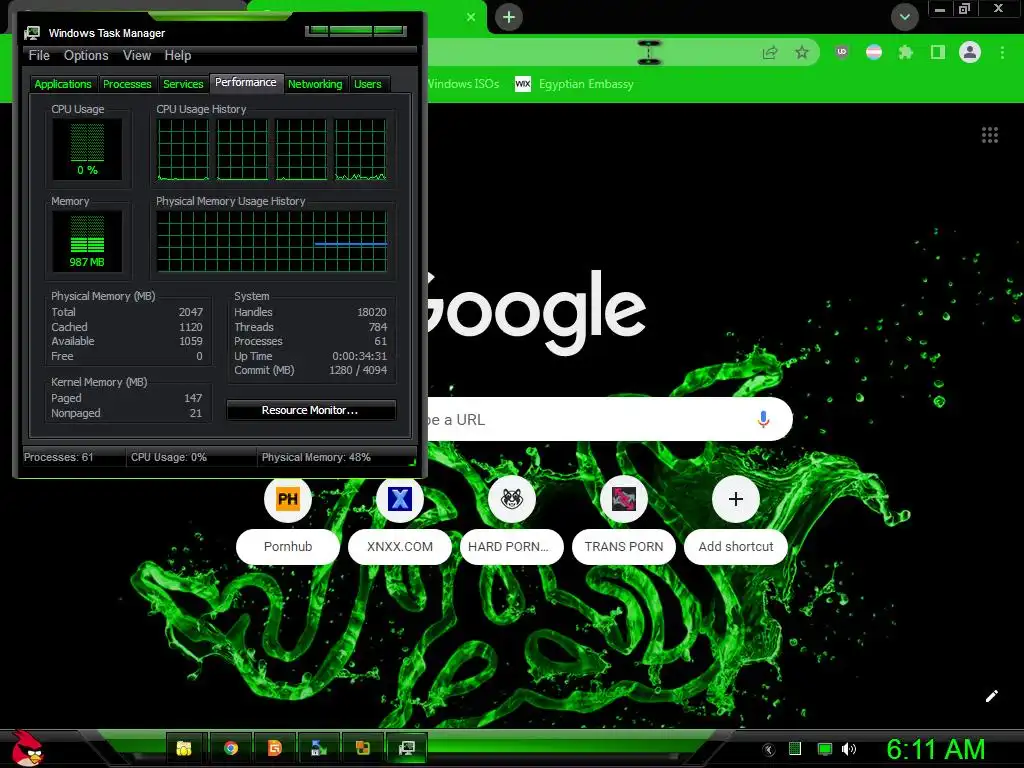This screenshot has height=768, width=1024.
Task: Open the pink striped extension icon
Action: (874, 52)
